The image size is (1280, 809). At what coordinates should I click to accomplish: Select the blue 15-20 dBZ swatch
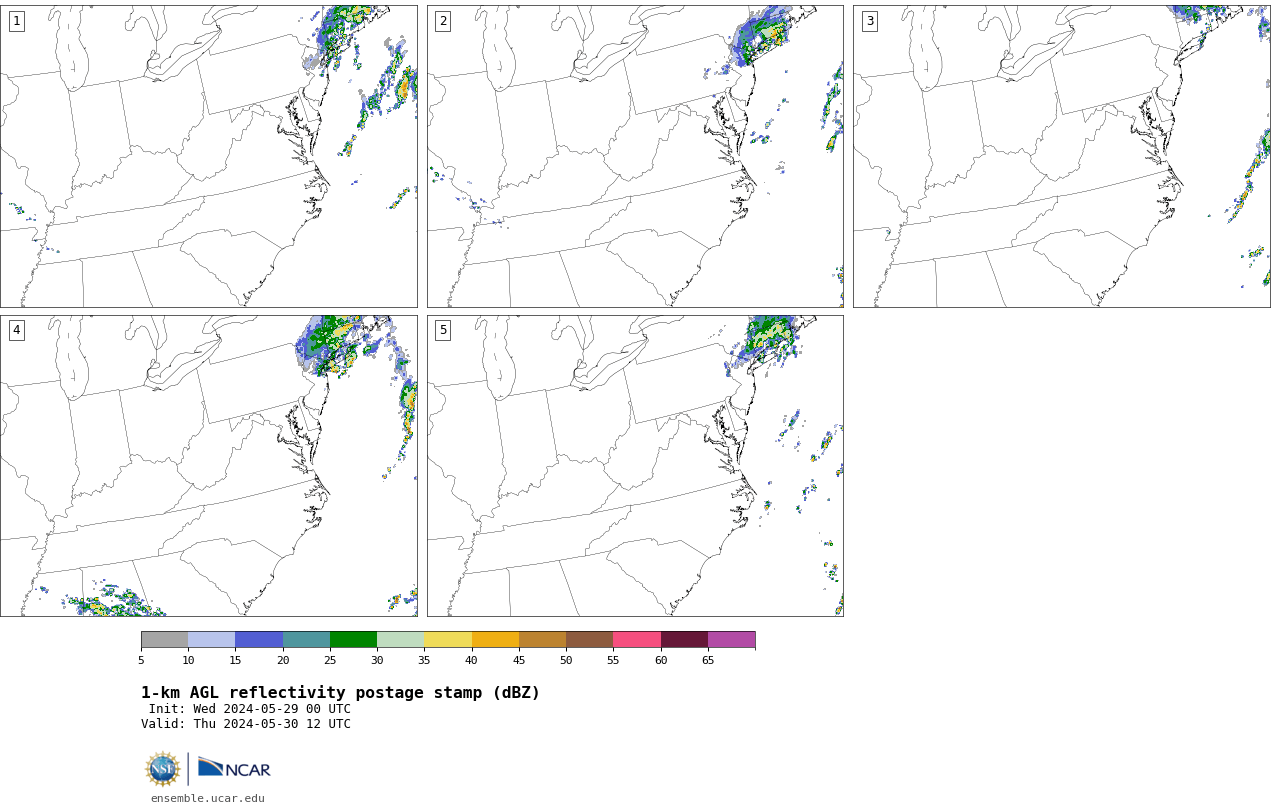pyautogui.click(x=259, y=640)
